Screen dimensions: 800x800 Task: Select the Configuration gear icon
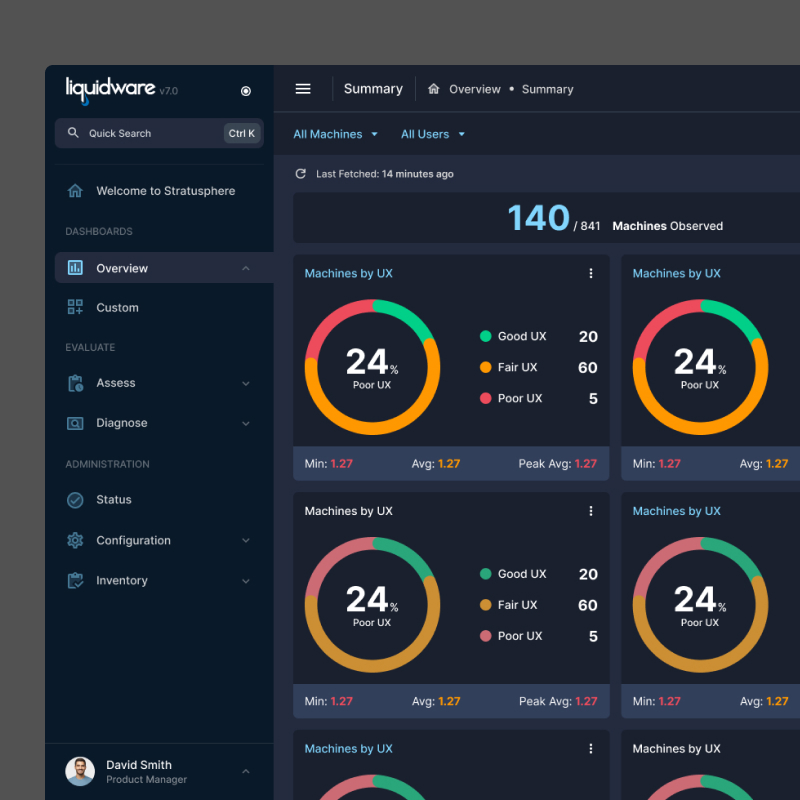point(74,540)
